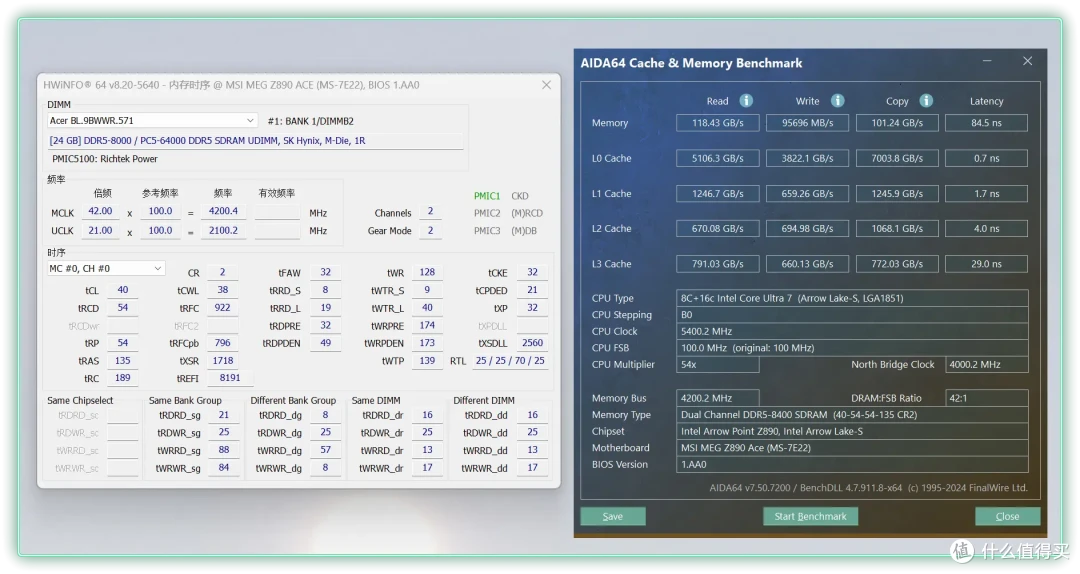Click the tXSR timing value 1718
Viewport: 1080px width, 574px height.
coord(222,360)
